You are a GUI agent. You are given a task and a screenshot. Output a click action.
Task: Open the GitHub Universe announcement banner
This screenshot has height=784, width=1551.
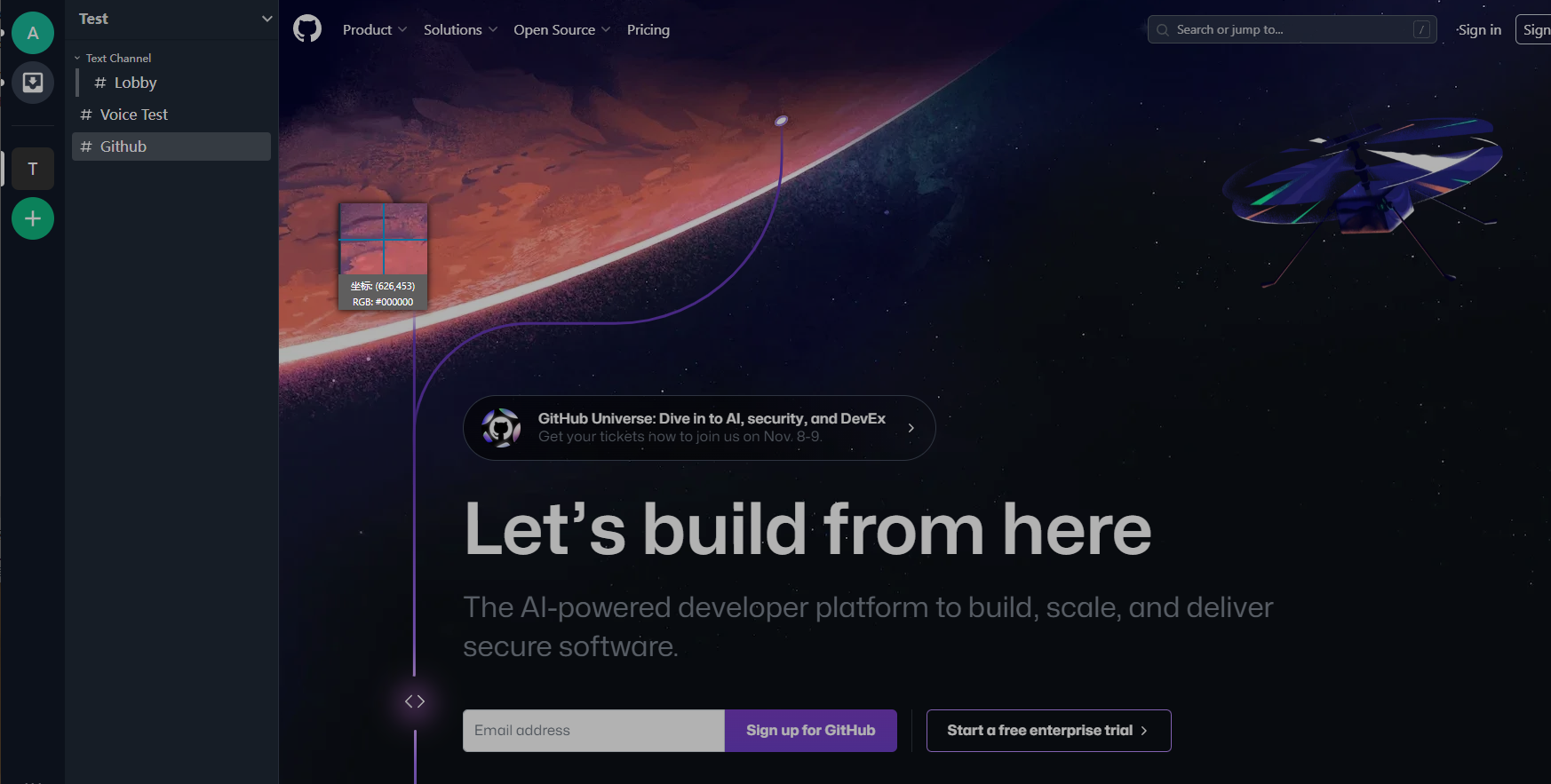pos(699,428)
